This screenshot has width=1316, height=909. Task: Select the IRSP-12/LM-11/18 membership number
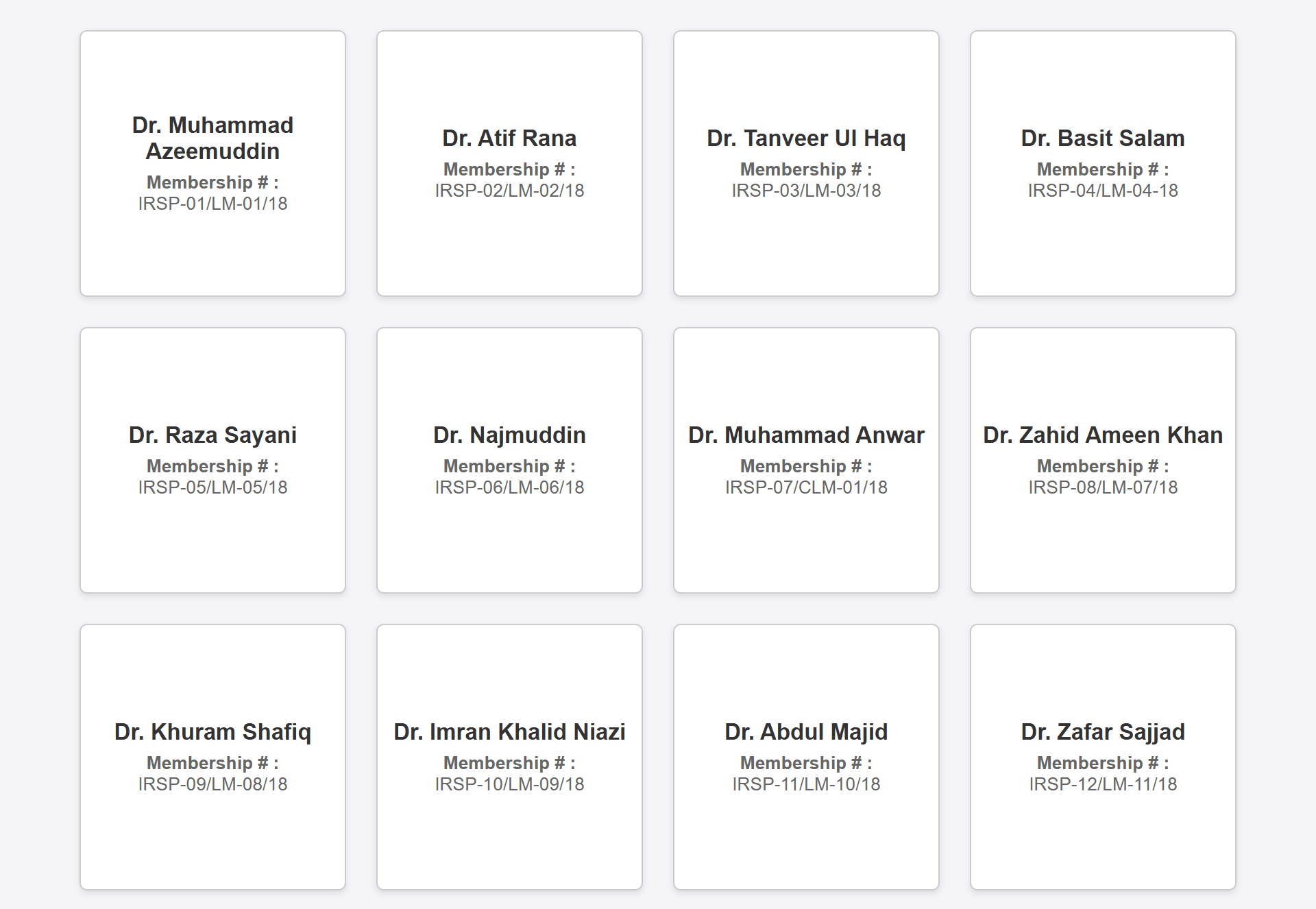point(1103,784)
